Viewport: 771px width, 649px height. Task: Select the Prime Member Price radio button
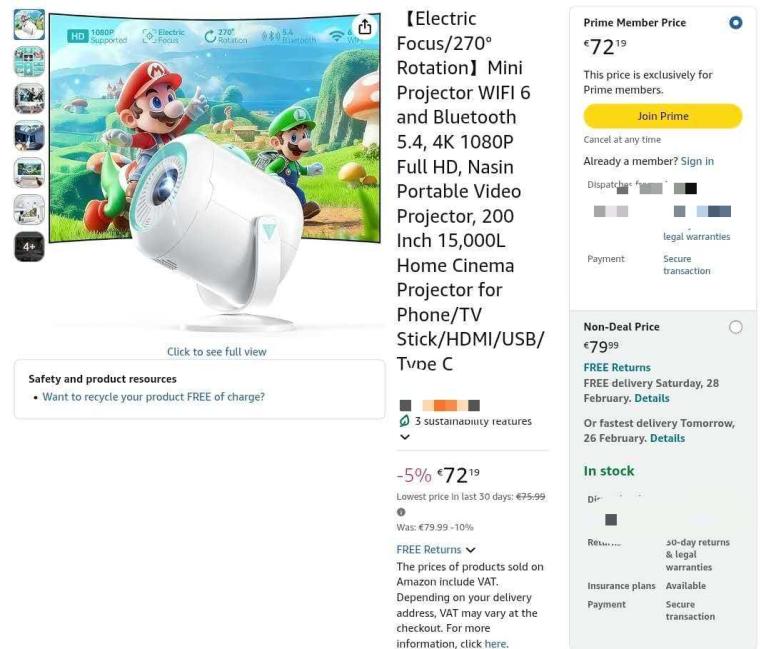click(736, 23)
